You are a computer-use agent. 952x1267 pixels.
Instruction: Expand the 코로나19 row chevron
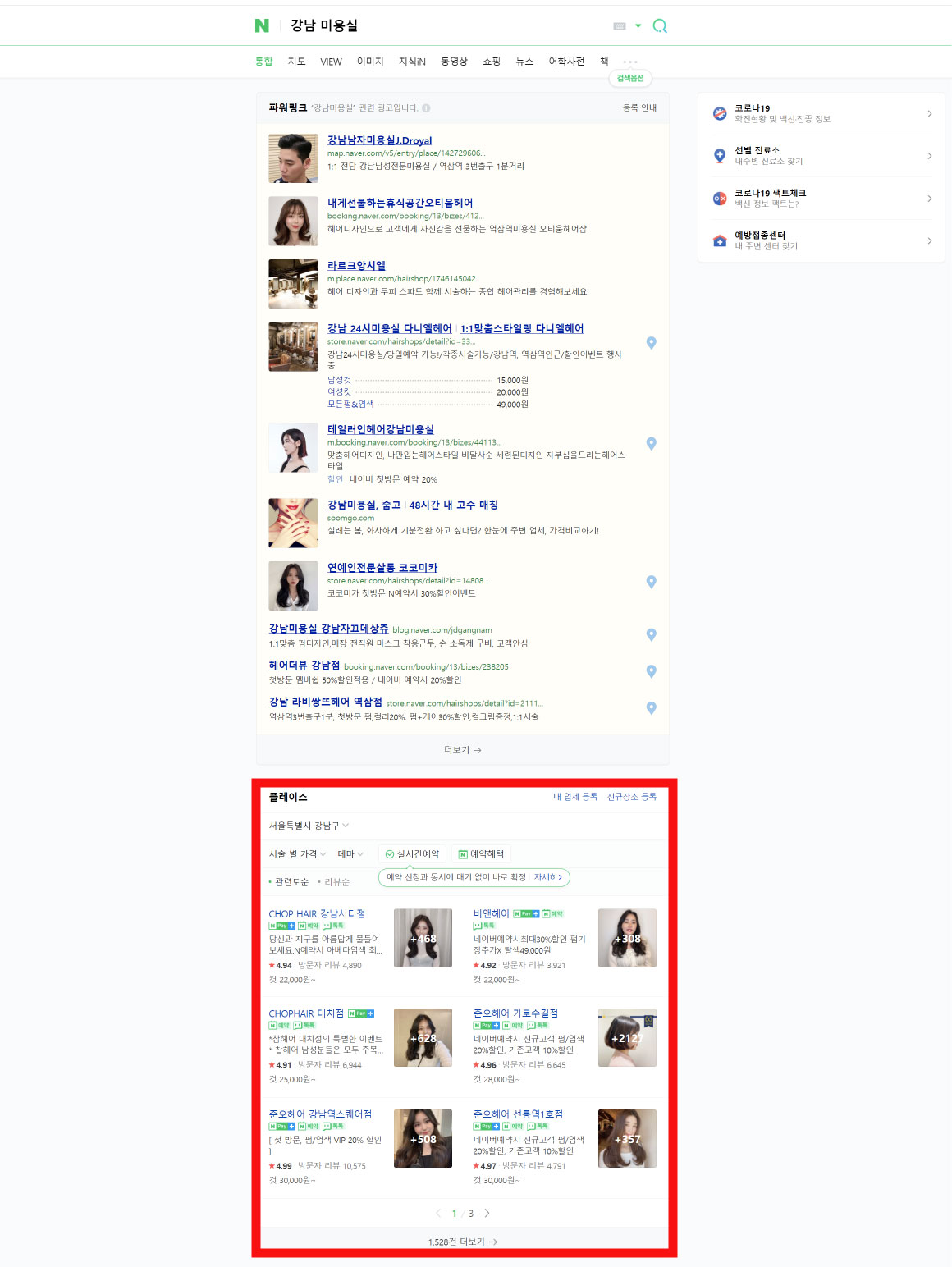coord(930,113)
